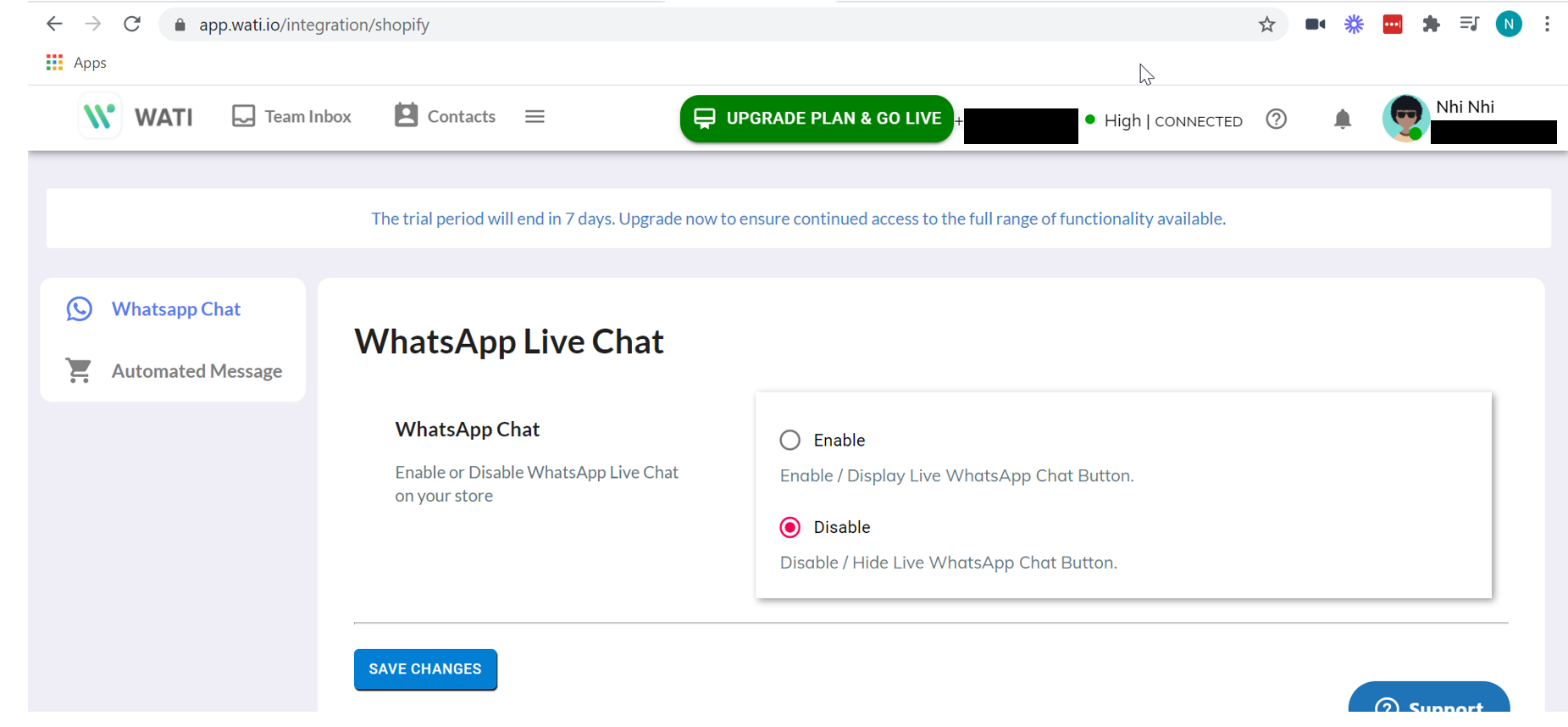Save changes to chat settings

(425, 669)
